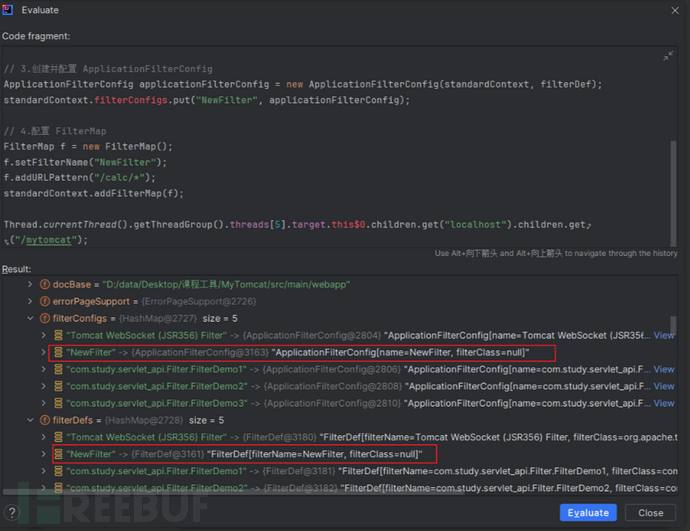The image size is (690, 531).
Task: Expand the errorPageSupport node
Action: [x=29, y=301]
